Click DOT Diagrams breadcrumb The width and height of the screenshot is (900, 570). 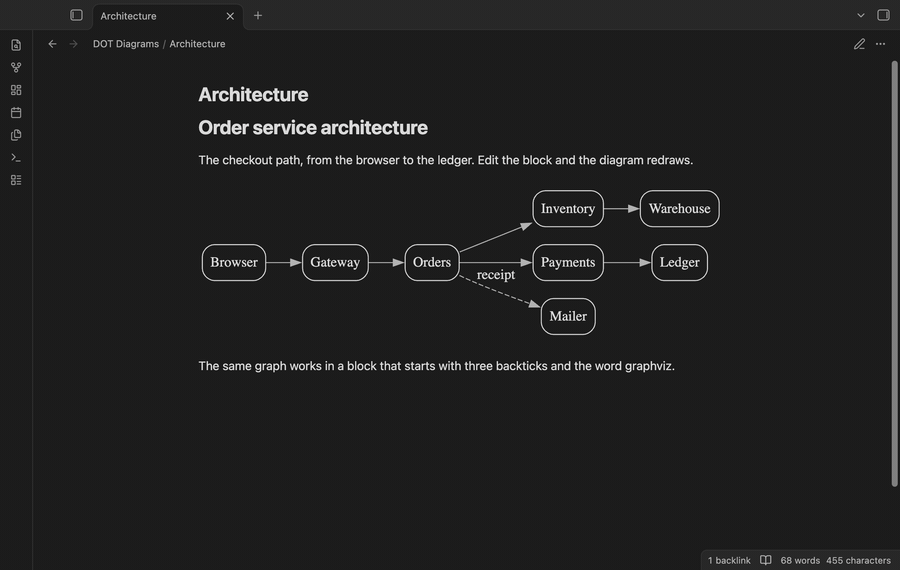pyautogui.click(x=126, y=44)
